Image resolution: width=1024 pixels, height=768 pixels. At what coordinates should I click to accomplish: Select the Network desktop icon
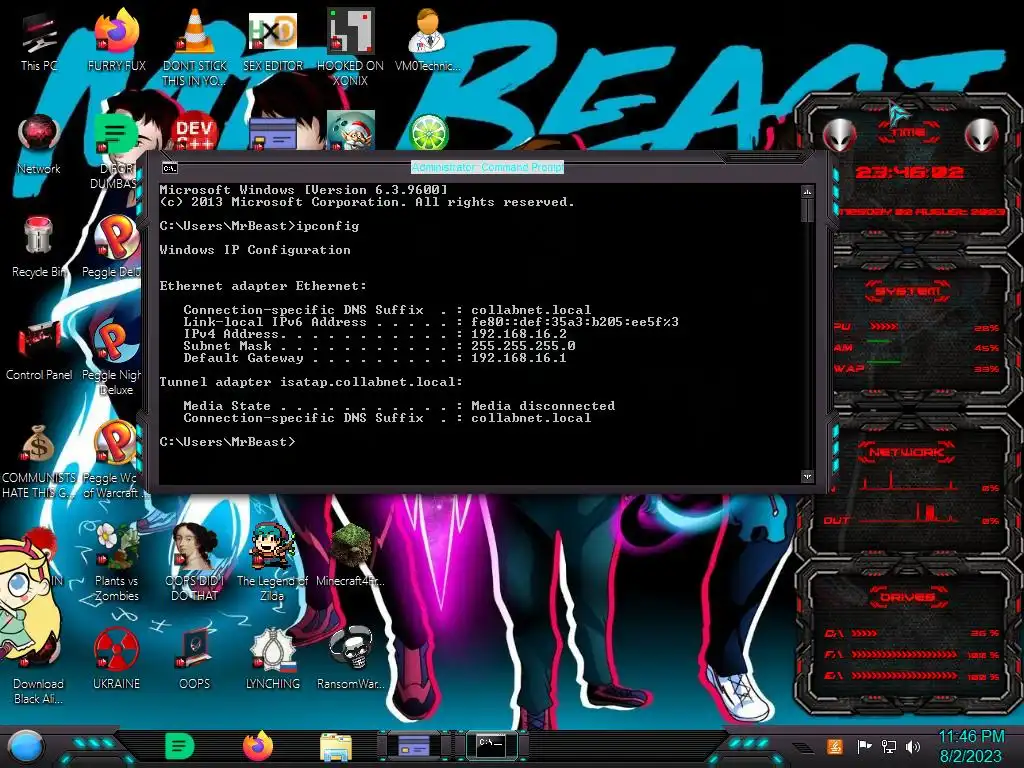point(39,145)
